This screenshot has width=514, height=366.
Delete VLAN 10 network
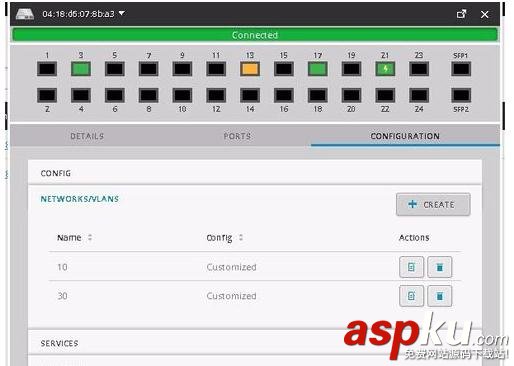point(440,267)
